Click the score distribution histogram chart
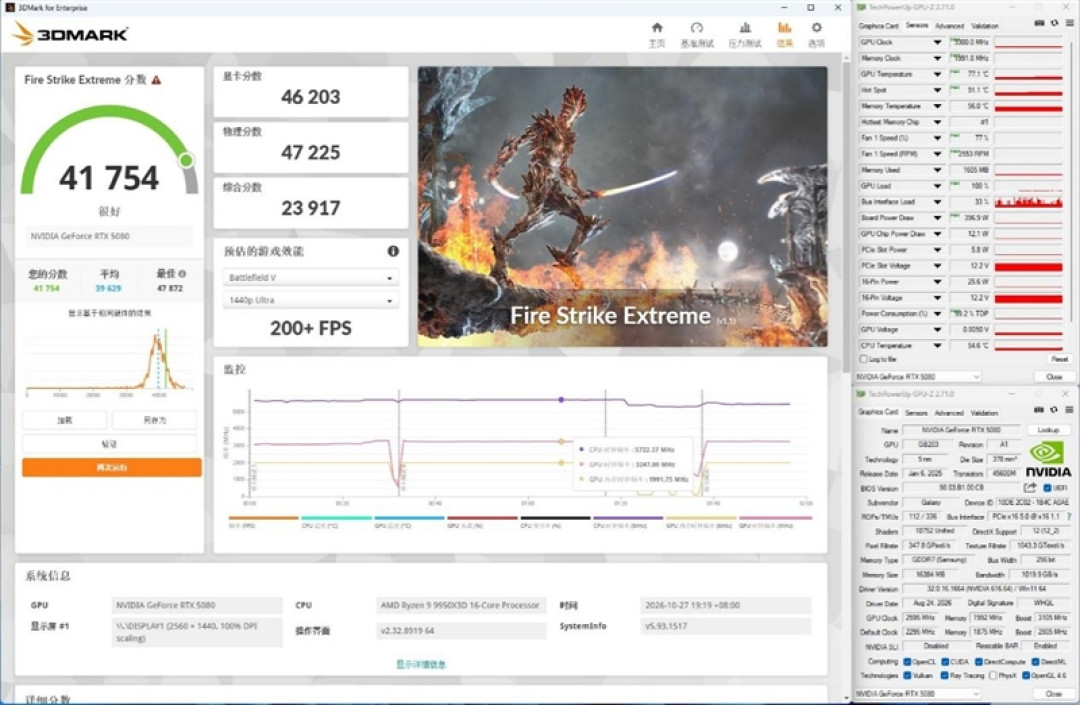This screenshot has height=705, width=1080. [x=109, y=361]
